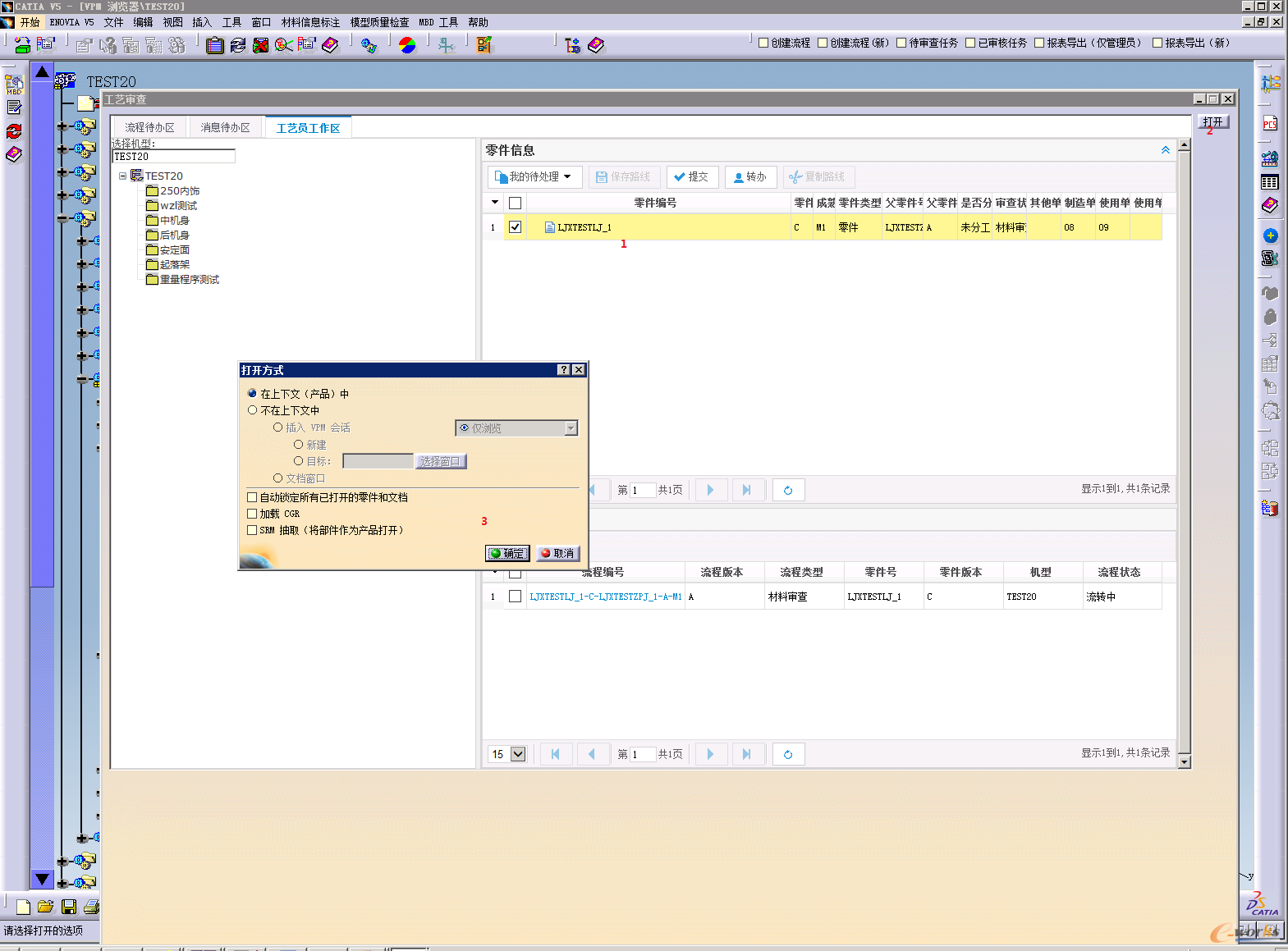1288x951 pixels.
Task: Click the MBD icon in left sidebar
Action: pyautogui.click(x=14, y=85)
